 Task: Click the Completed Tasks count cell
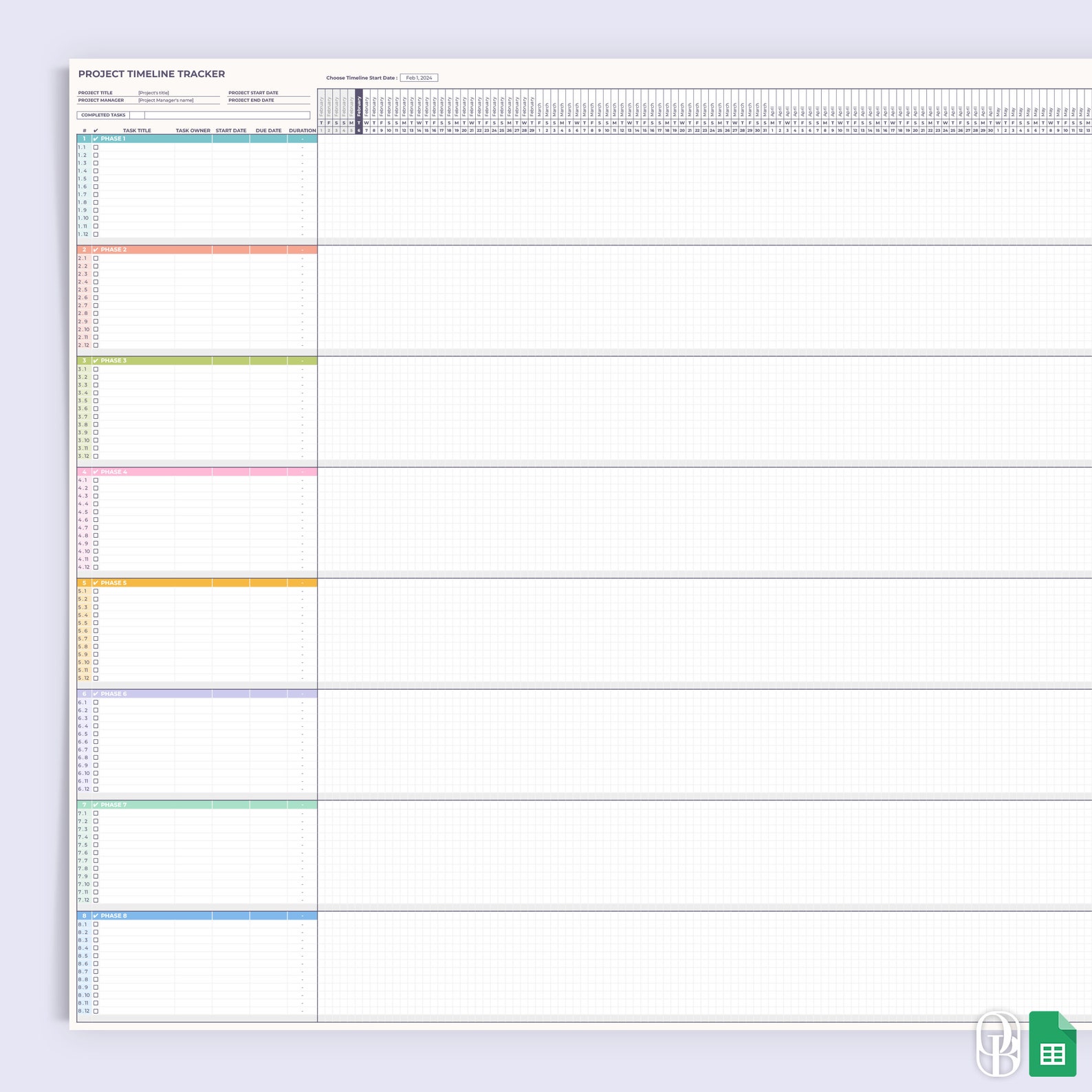coord(137,116)
